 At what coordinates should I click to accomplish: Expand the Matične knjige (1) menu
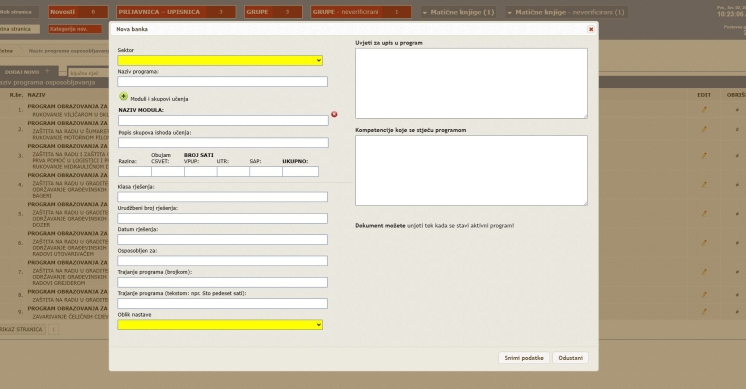458,12
